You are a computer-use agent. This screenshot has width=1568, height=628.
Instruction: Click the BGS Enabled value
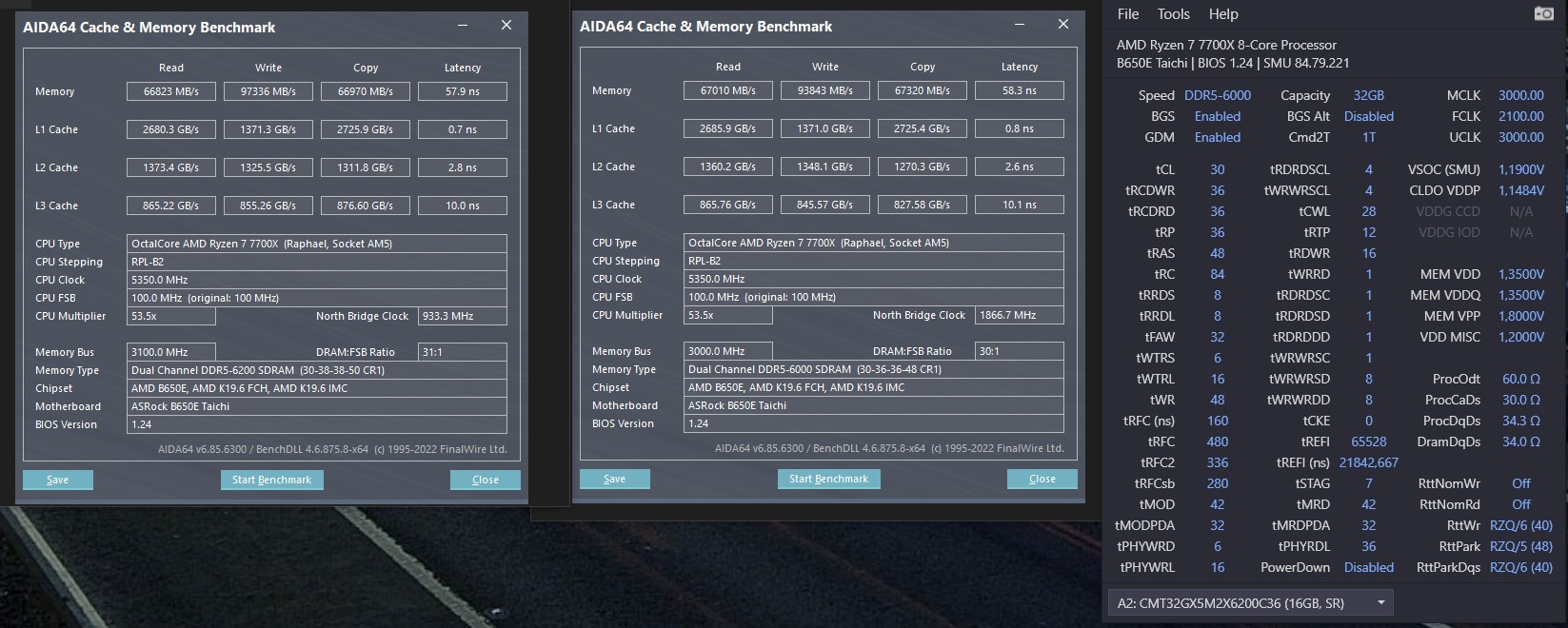1218,116
